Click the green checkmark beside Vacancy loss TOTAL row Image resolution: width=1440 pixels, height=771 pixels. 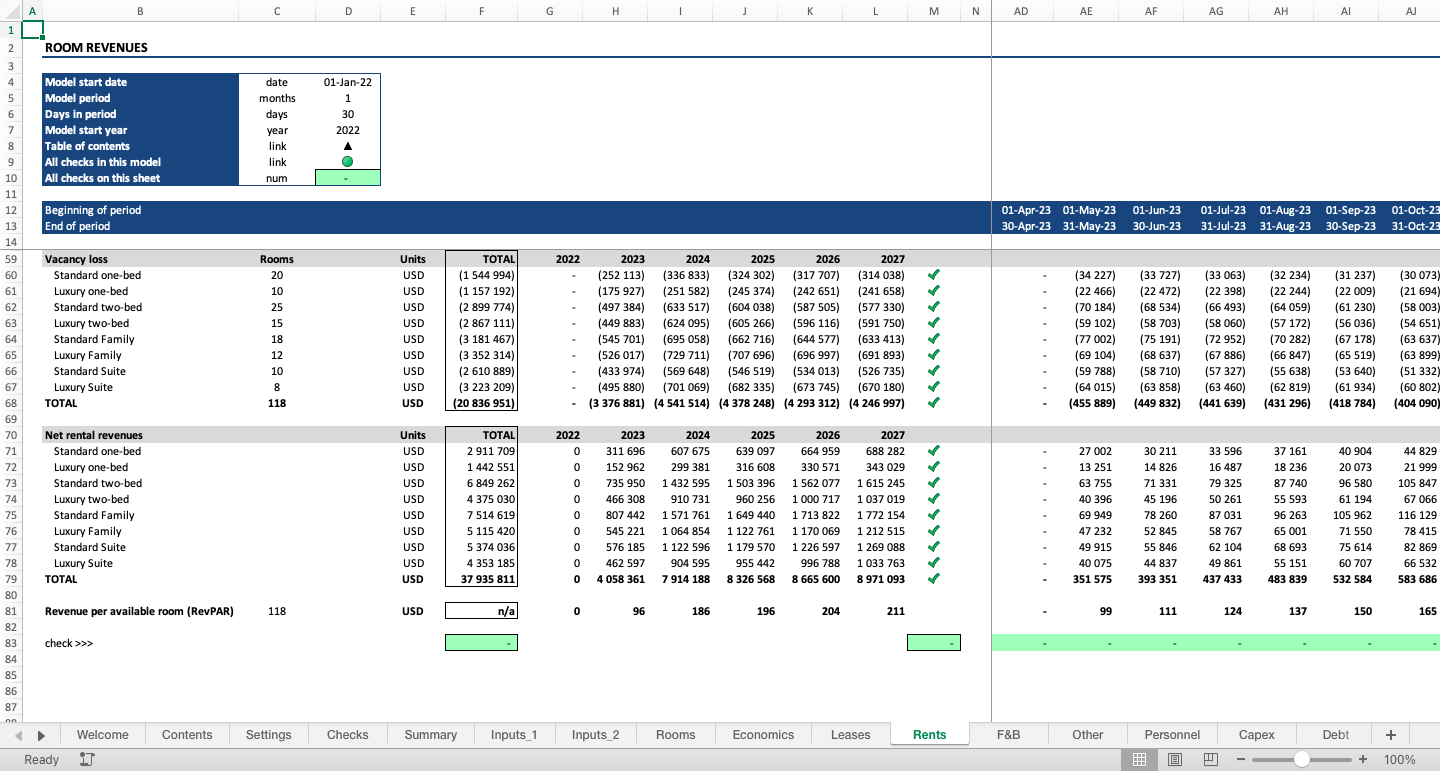(x=933, y=403)
